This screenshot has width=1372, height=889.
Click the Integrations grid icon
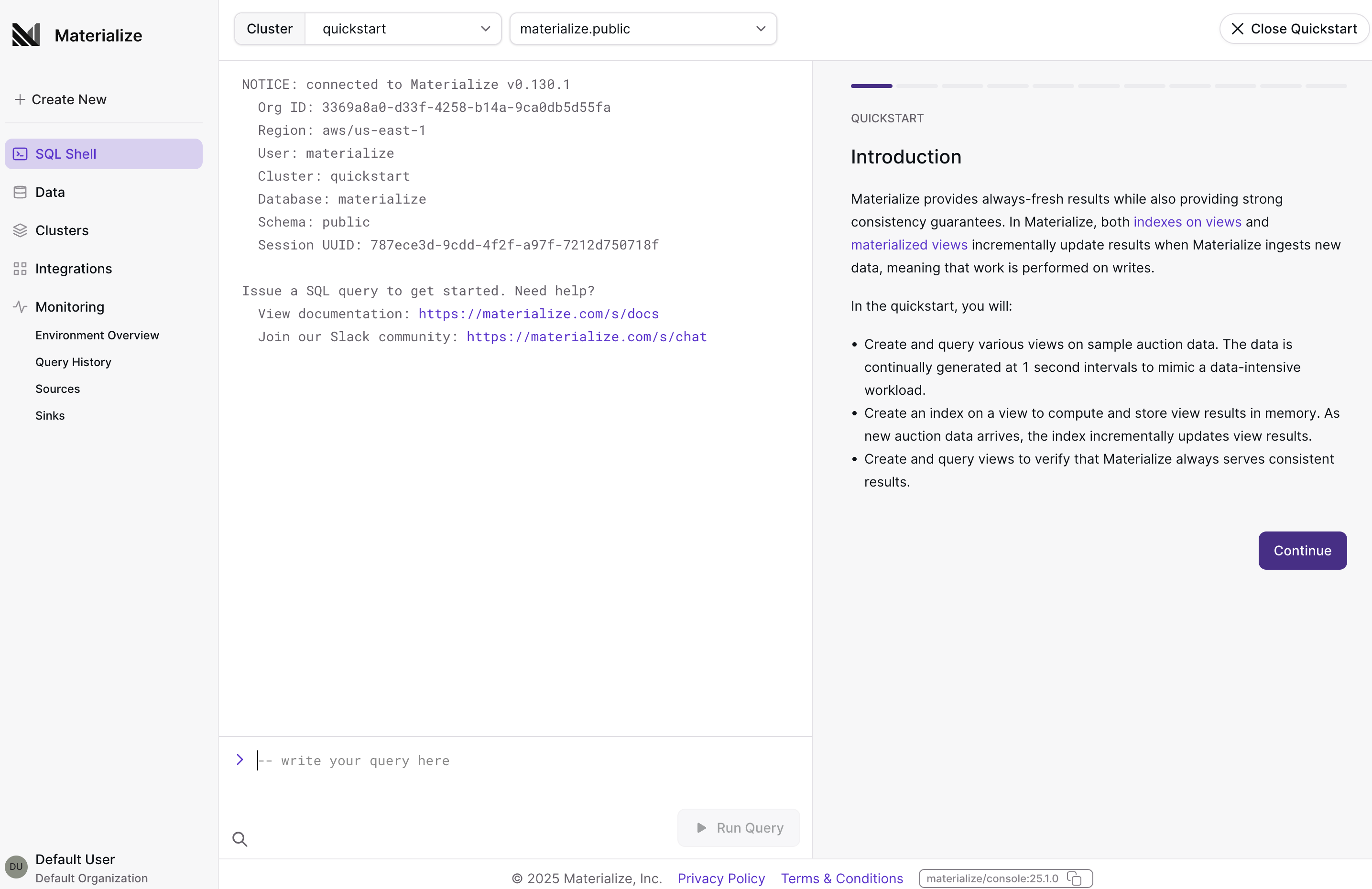point(20,269)
